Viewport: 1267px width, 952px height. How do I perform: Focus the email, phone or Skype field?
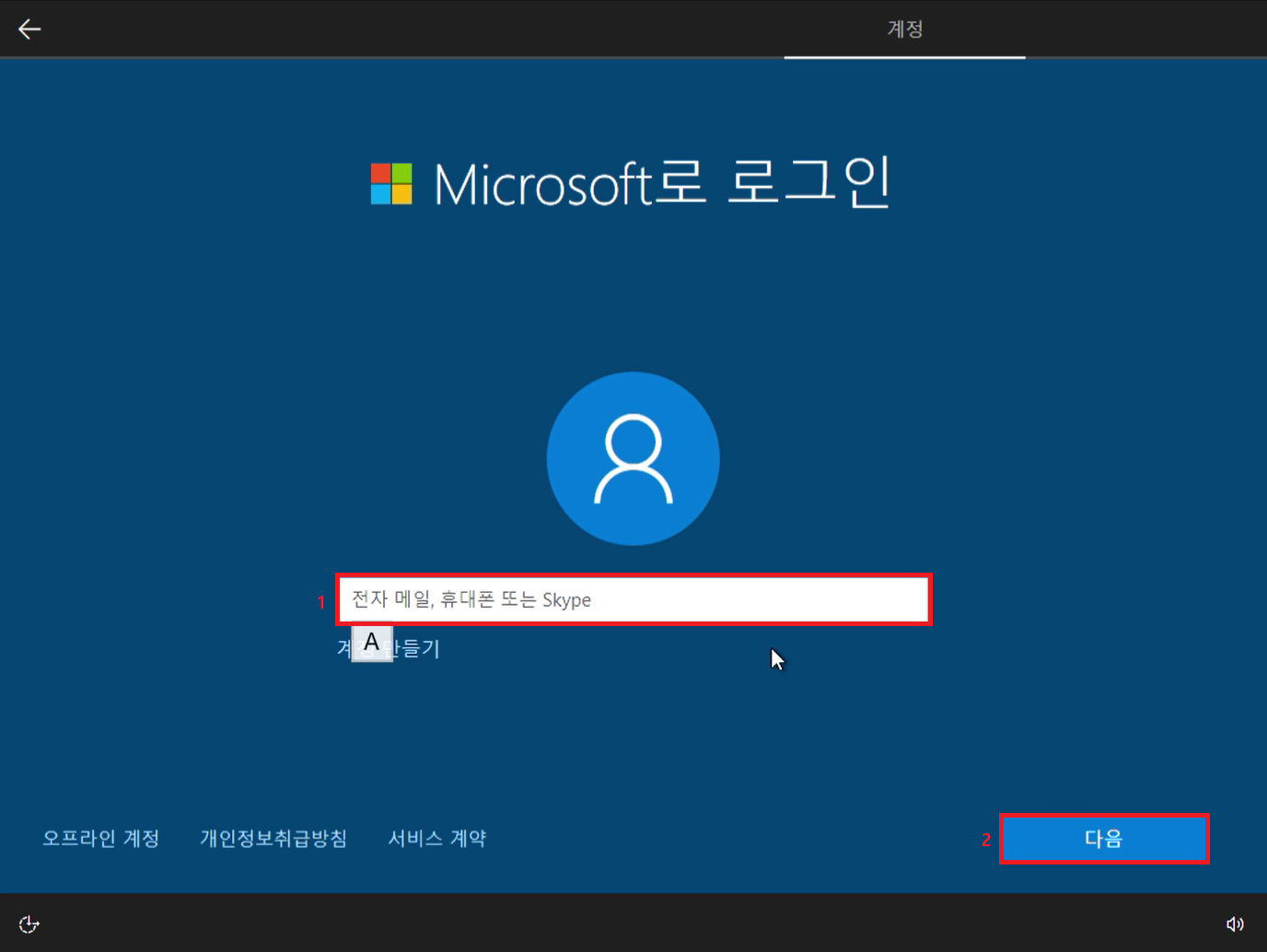click(633, 599)
